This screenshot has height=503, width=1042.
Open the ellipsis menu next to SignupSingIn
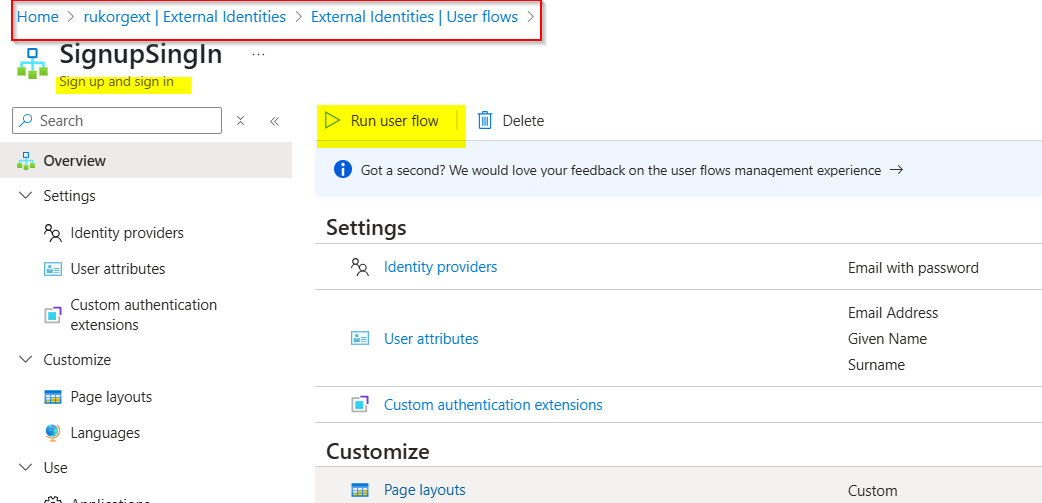pos(259,54)
